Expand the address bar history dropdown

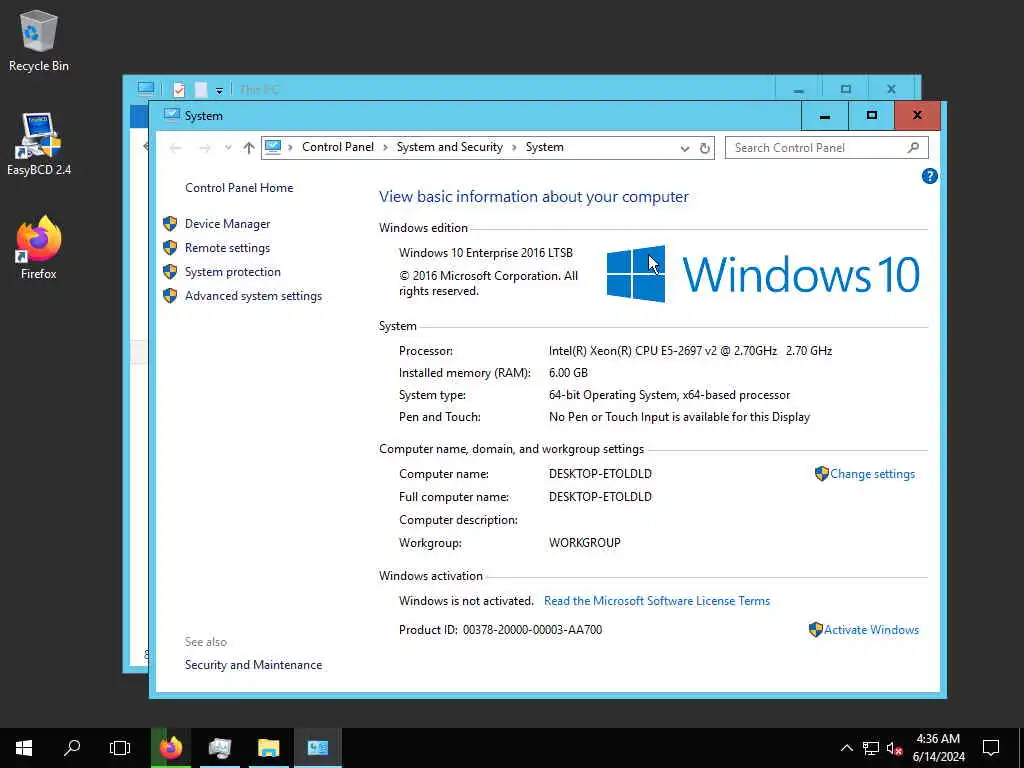[684, 148]
